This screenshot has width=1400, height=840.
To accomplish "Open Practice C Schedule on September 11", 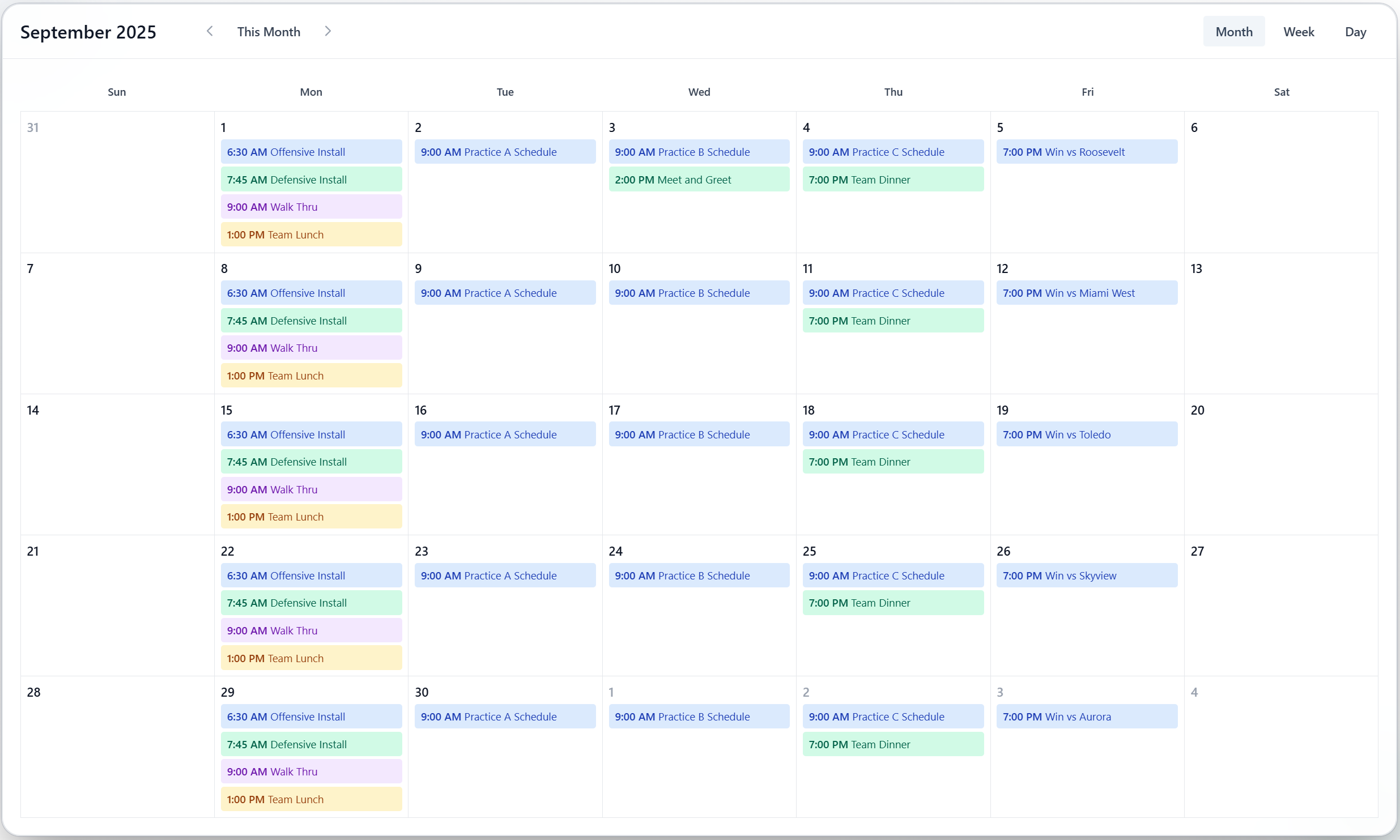I will click(893, 293).
